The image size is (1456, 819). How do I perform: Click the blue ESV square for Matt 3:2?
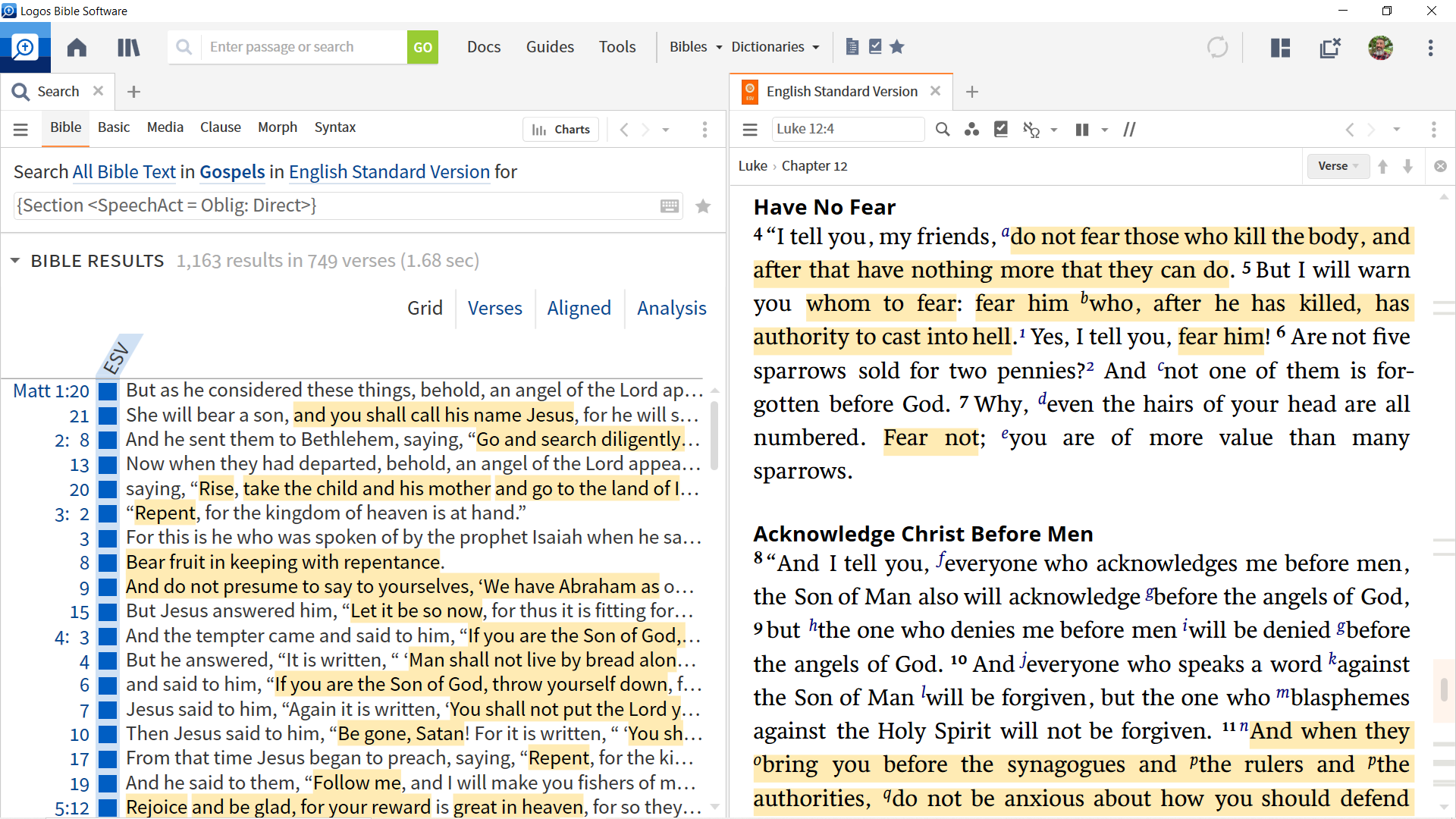pos(108,514)
